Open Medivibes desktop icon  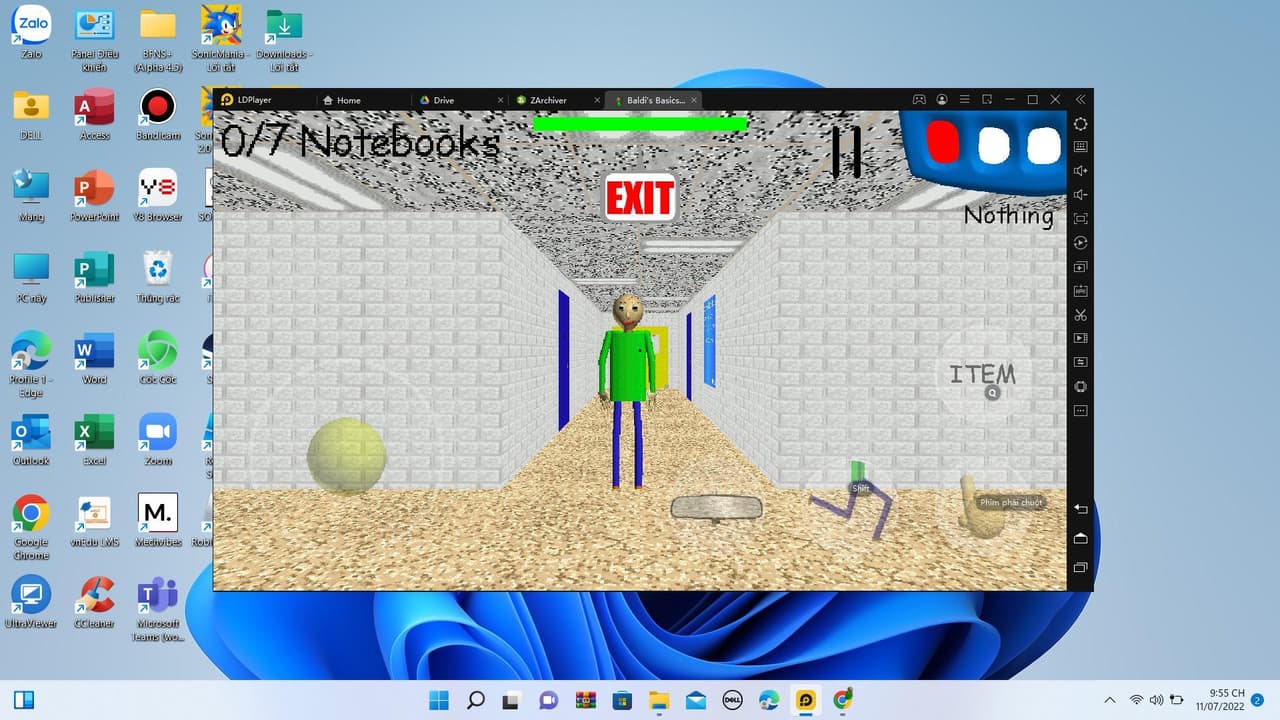click(x=158, y=520)
